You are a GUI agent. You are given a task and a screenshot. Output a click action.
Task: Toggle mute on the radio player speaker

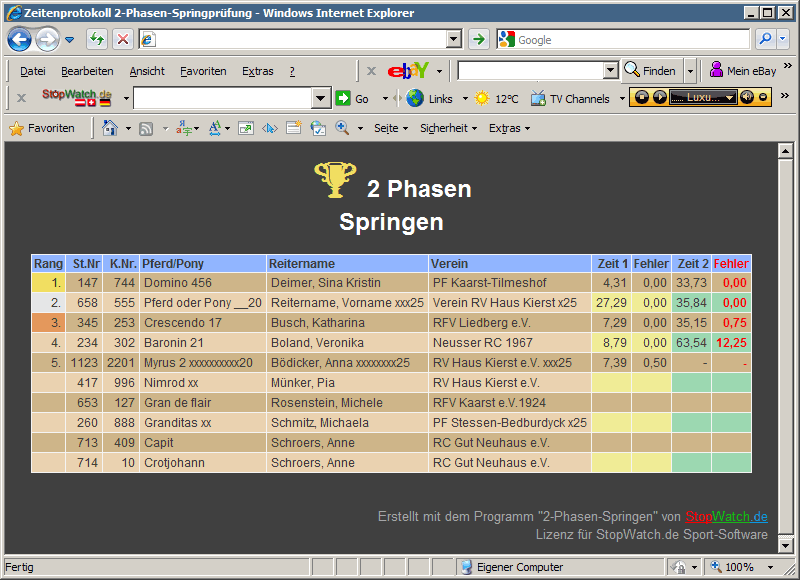[x=747, y=97]
